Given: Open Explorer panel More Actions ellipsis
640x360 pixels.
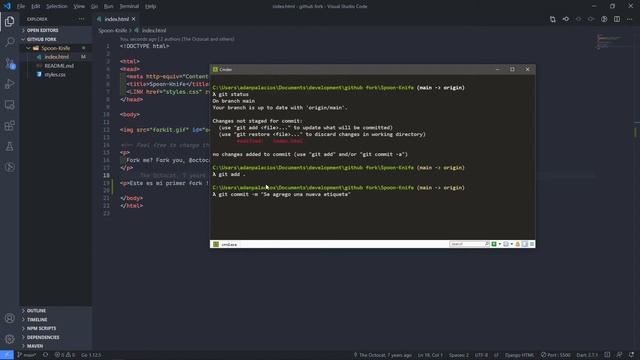Looking at the screenshot, I should pos(82,19).
